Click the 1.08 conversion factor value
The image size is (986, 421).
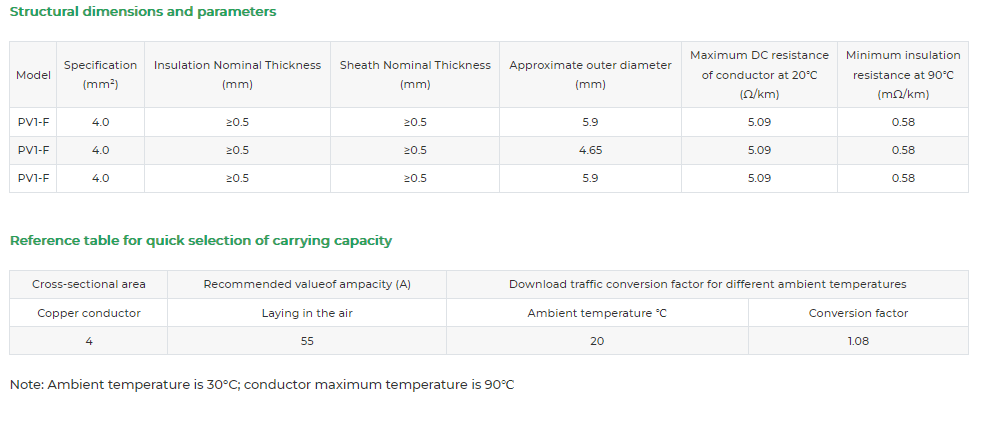pyautogui.click(x=858, y=341)
